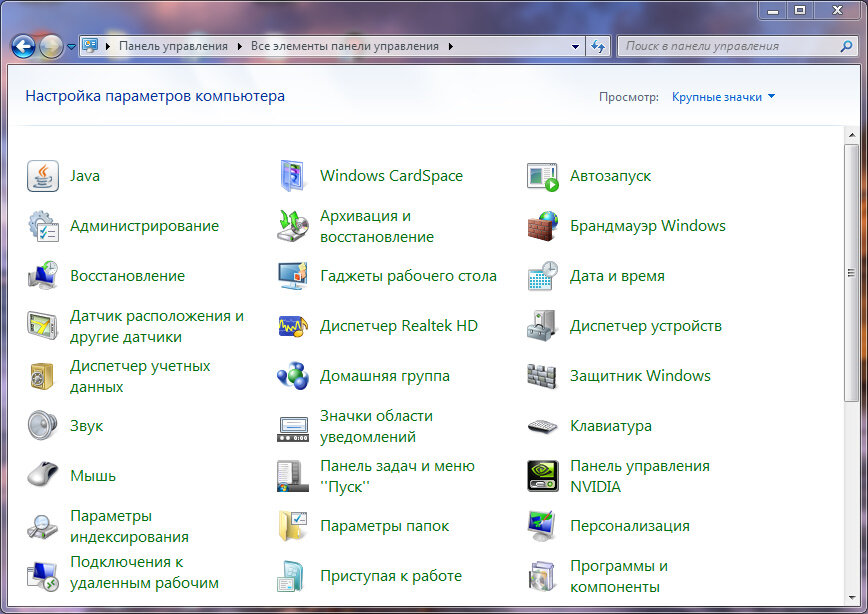Open the Домашняя группа spheres icon
868x614 pixels.
point(292,376)
